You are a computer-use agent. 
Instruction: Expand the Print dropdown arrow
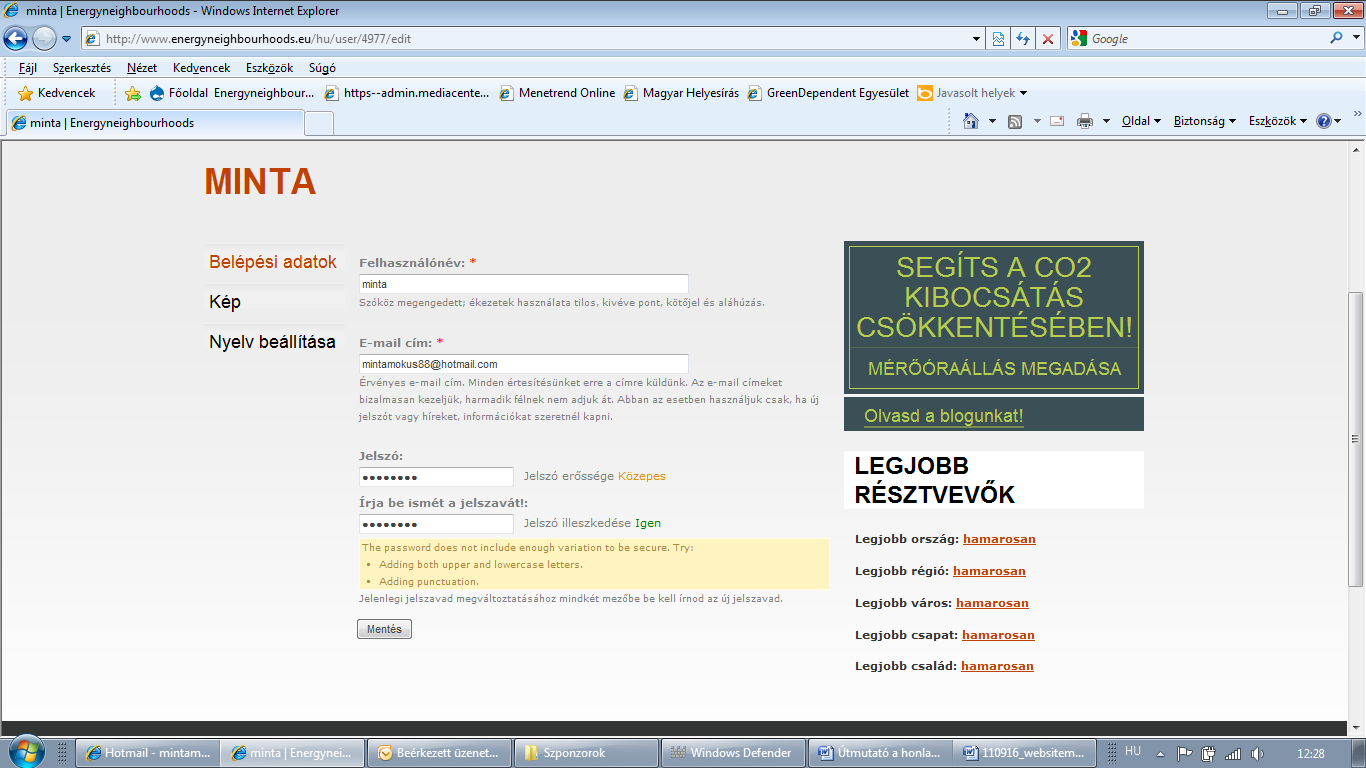1106,121
